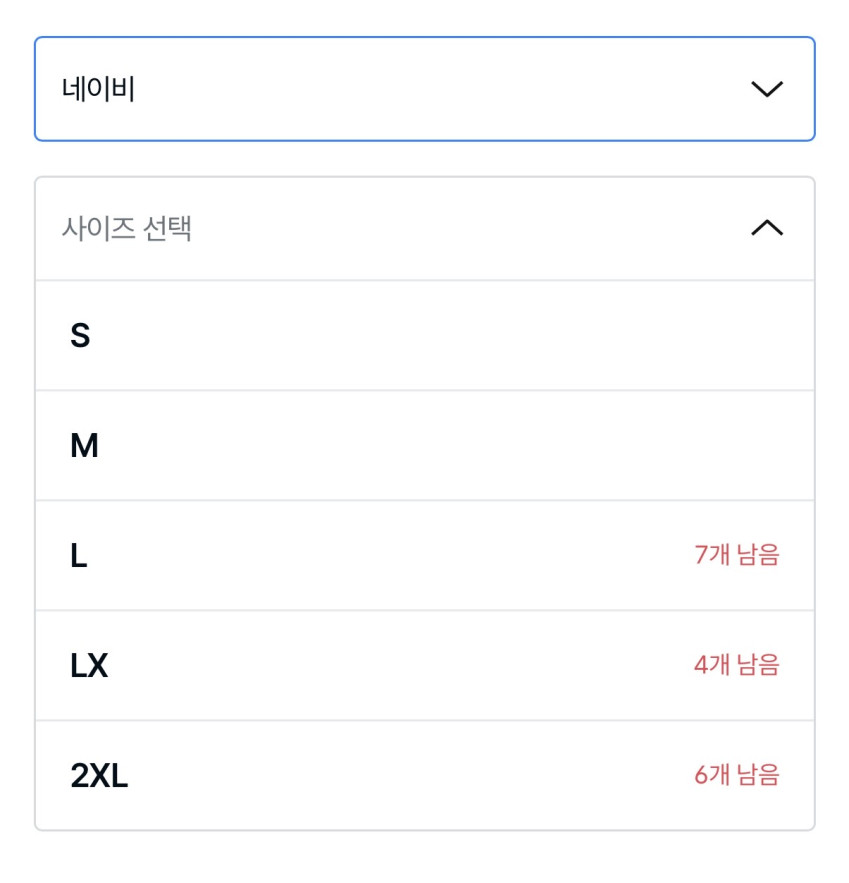Click the selected '네이비' color text

[98, 90]
